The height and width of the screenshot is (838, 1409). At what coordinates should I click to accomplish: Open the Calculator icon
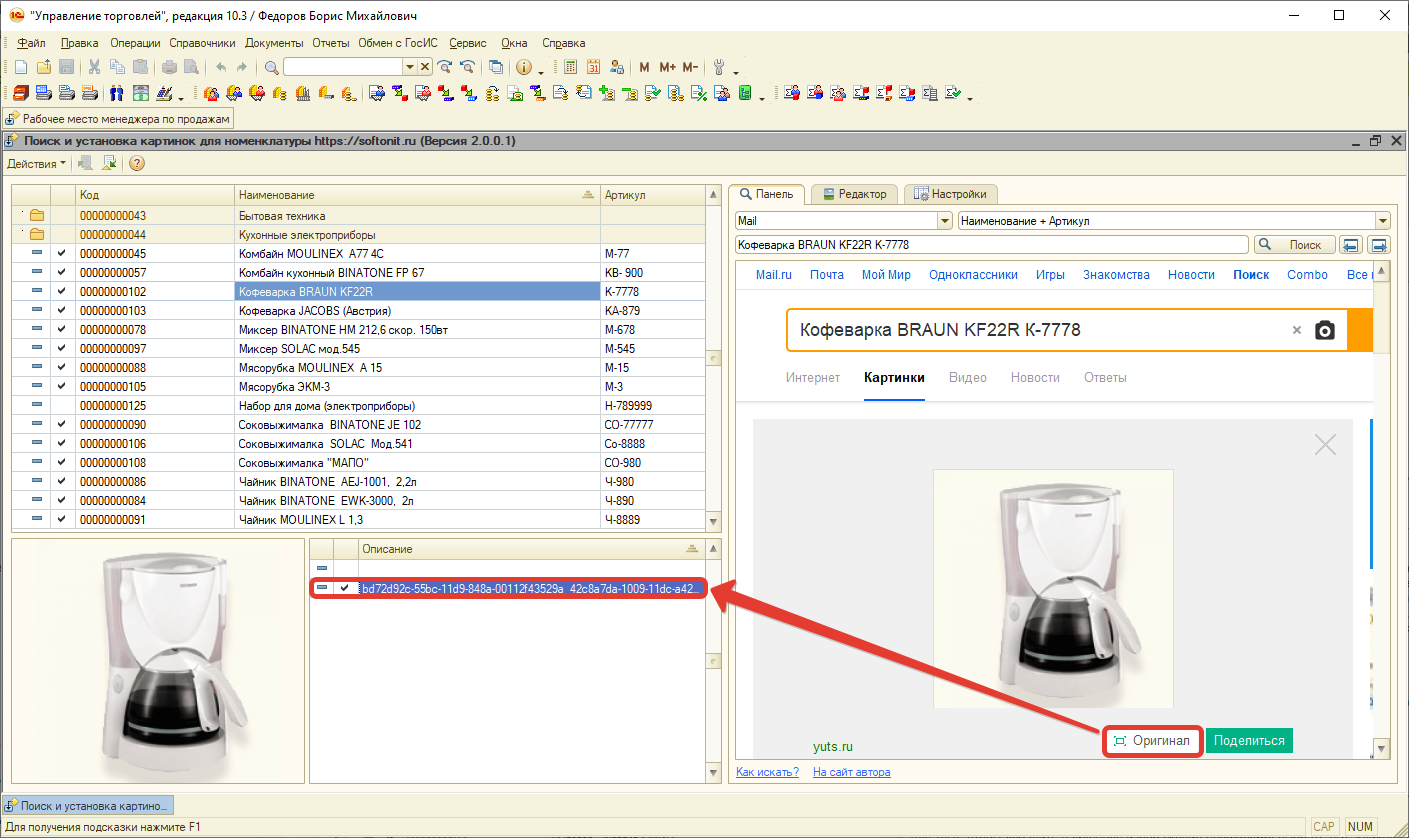pos(570,67)
